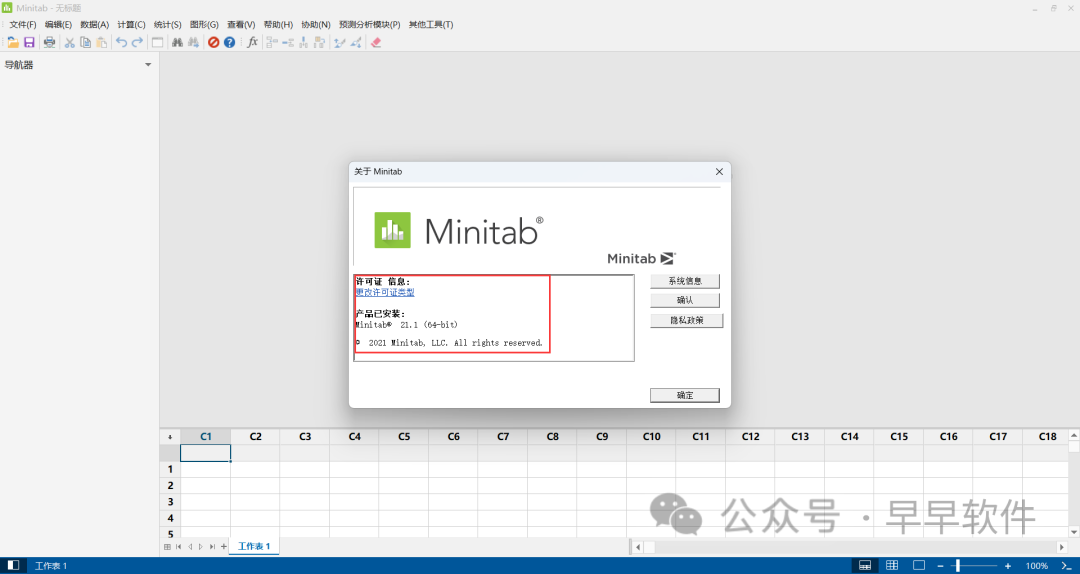Click the blue Help question mark icon
The image size is (1080, 574).
coord(229,42)
